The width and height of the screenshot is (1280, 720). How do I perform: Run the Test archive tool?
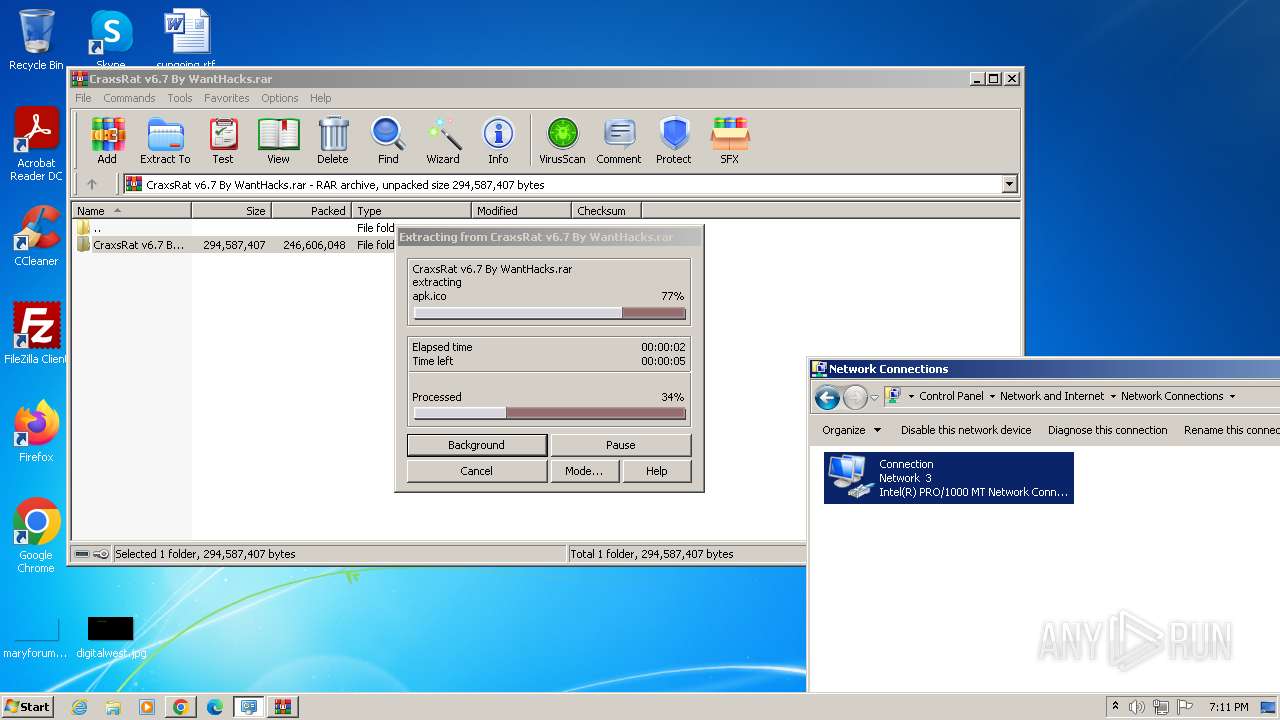[x=223, y=140]
